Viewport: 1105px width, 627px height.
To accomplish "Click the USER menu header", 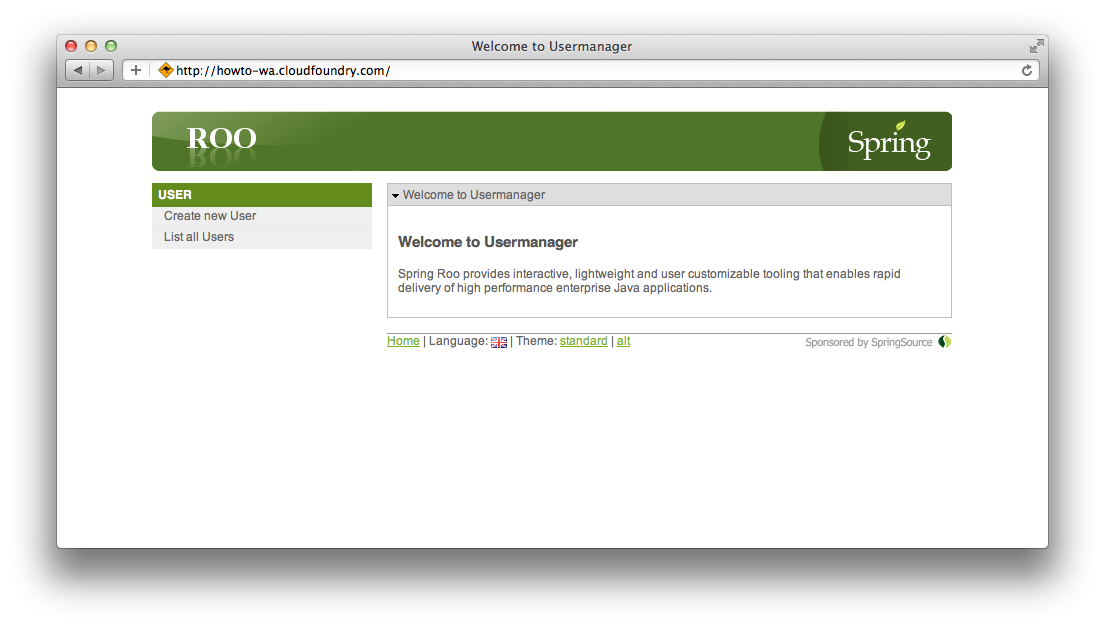I will [261, 195].
